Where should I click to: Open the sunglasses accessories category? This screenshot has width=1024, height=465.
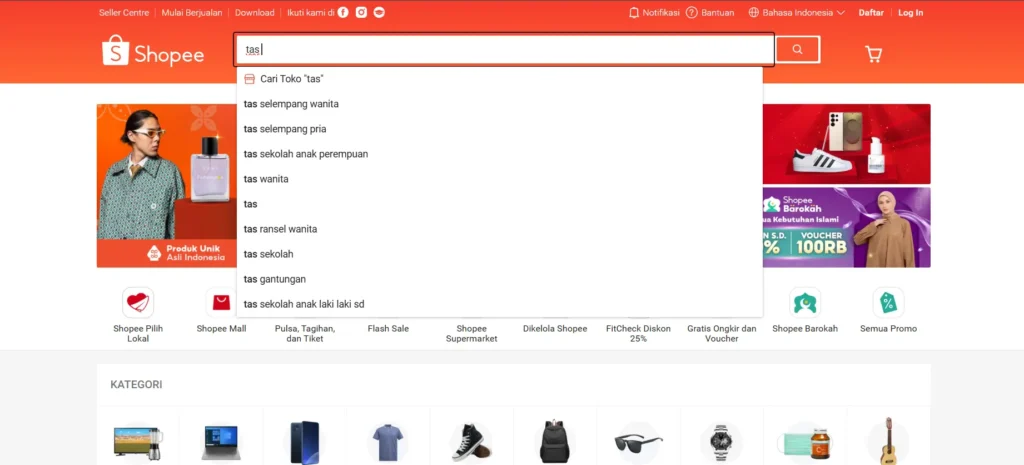click(639, 442)
